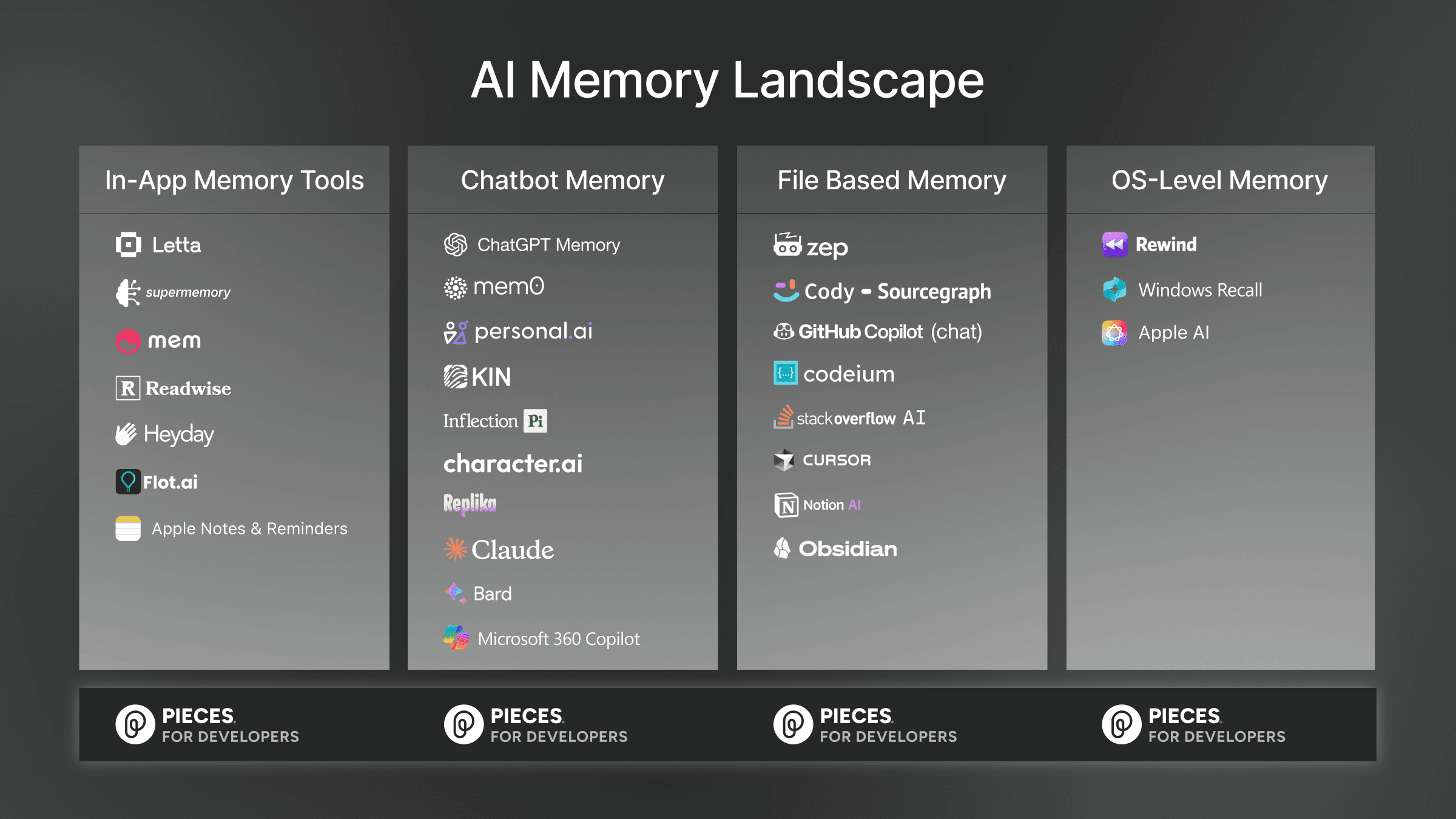Click the purple Rewind arrows icon

1115,244
